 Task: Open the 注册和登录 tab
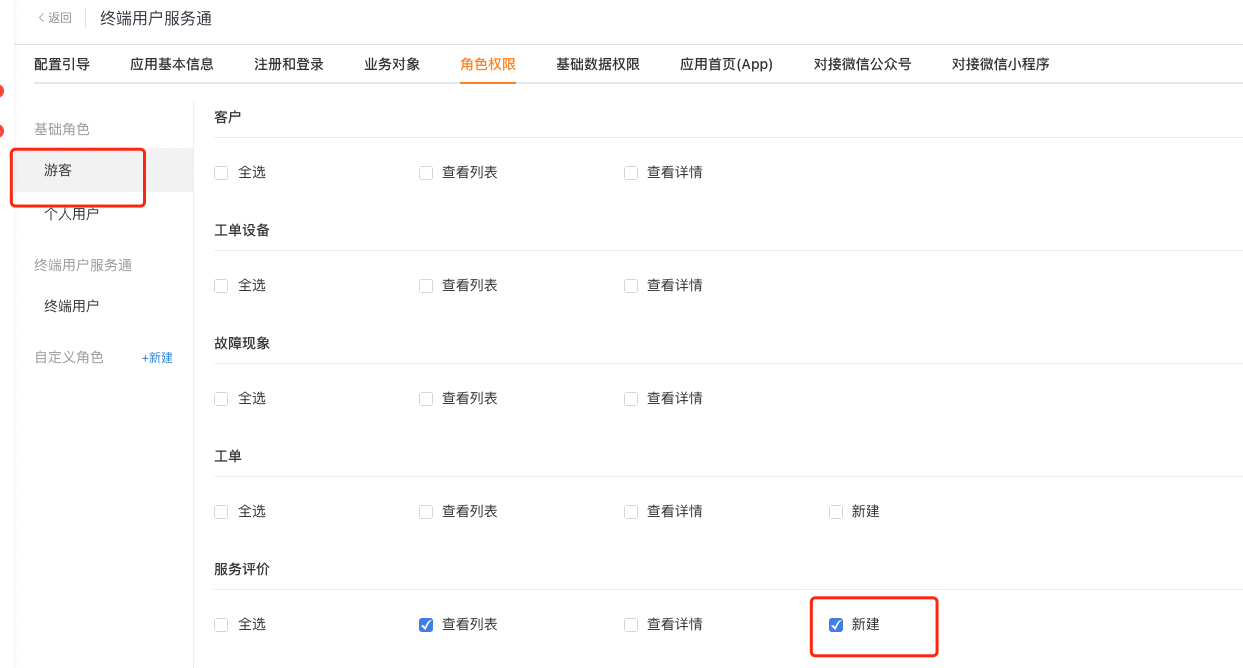pyautogui.click(x=289, y=64)
